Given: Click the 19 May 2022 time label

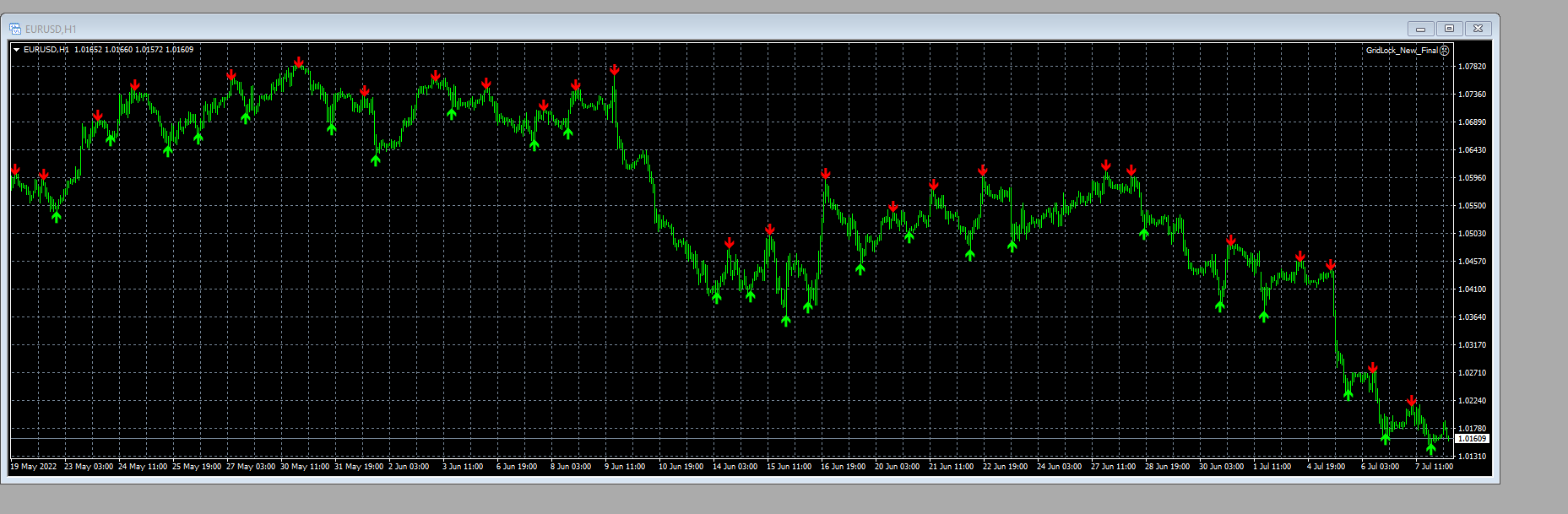Looking at the screenshot, I should coord(34,467).
